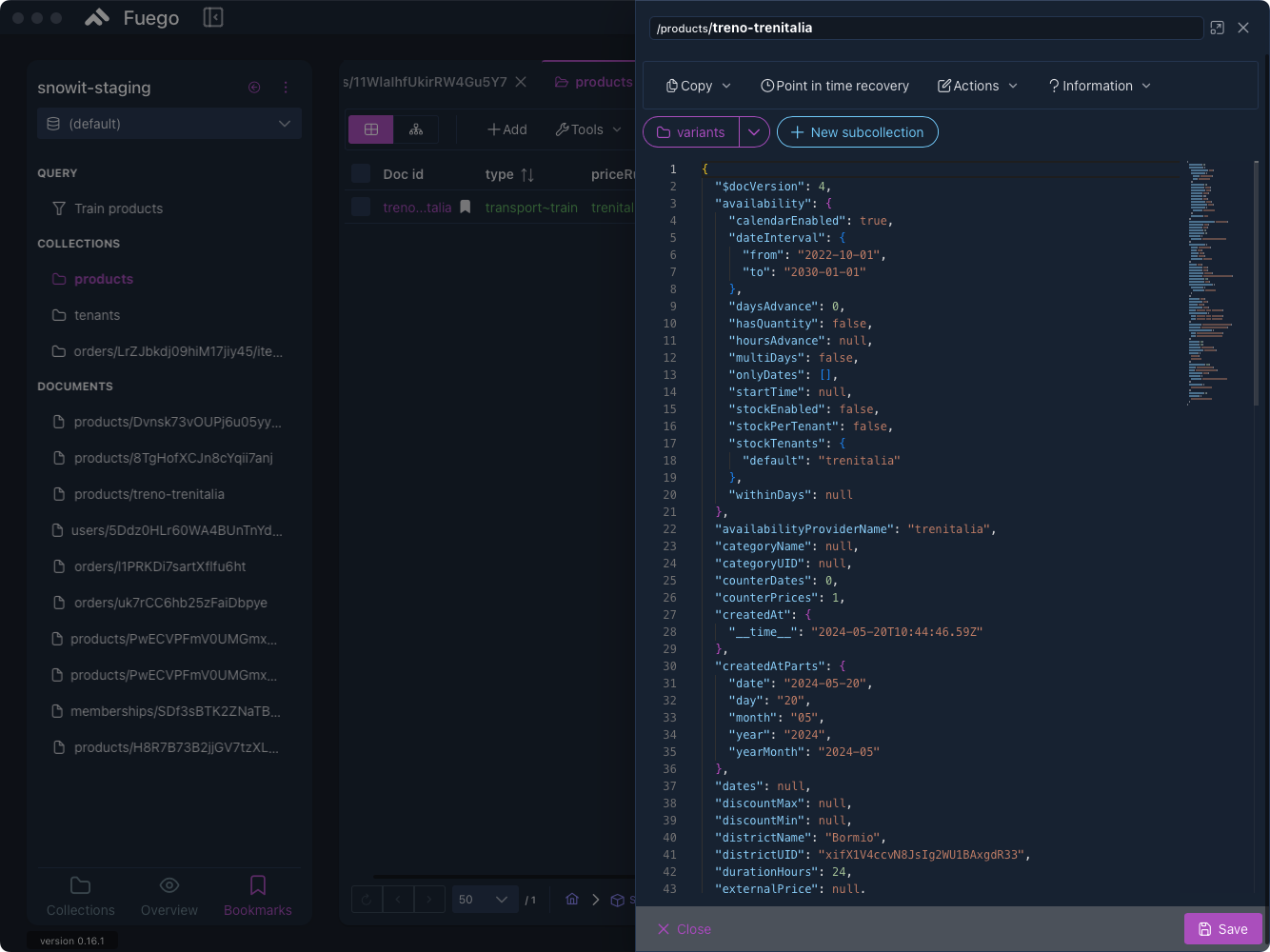Open the Copy dropdown menu
This screenshot has height=952, width=1270.
699,86
